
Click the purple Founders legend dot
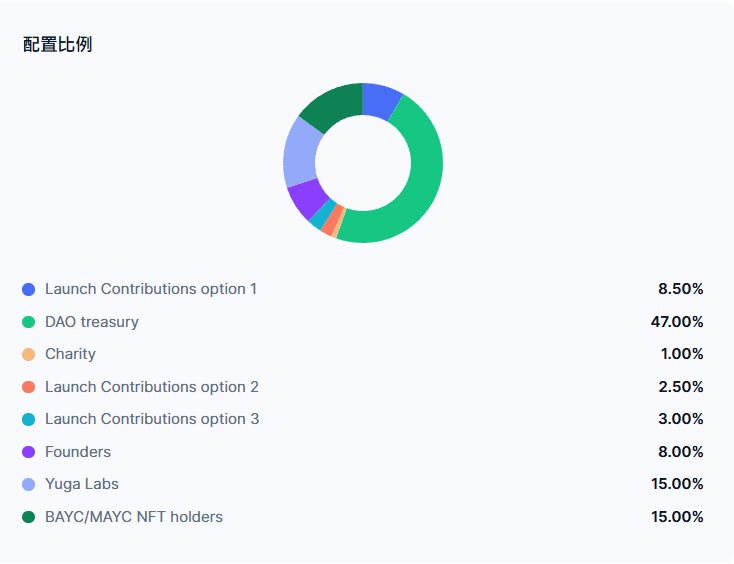28,452
